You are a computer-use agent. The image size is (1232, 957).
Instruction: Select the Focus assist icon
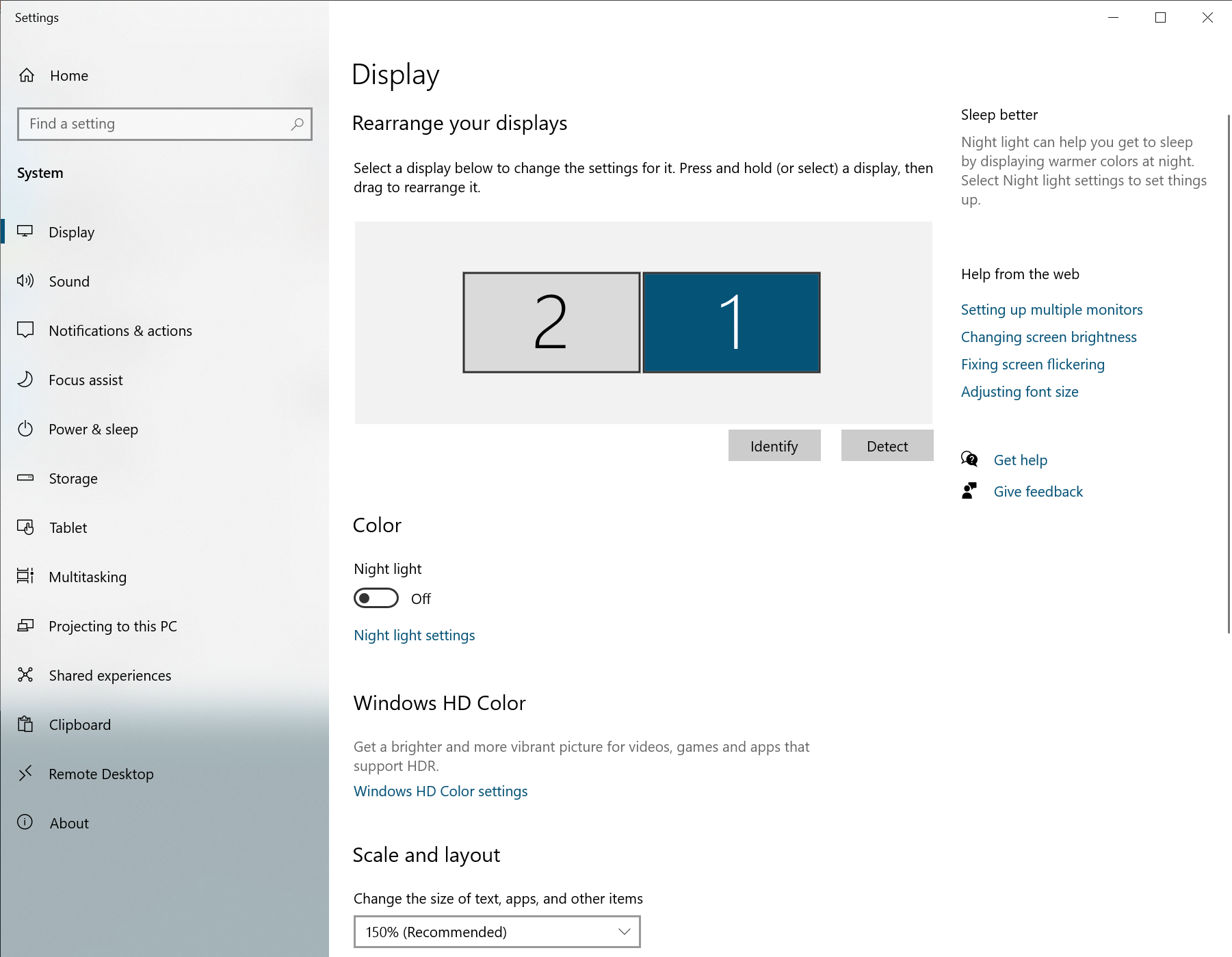click(x=26, y=380)
